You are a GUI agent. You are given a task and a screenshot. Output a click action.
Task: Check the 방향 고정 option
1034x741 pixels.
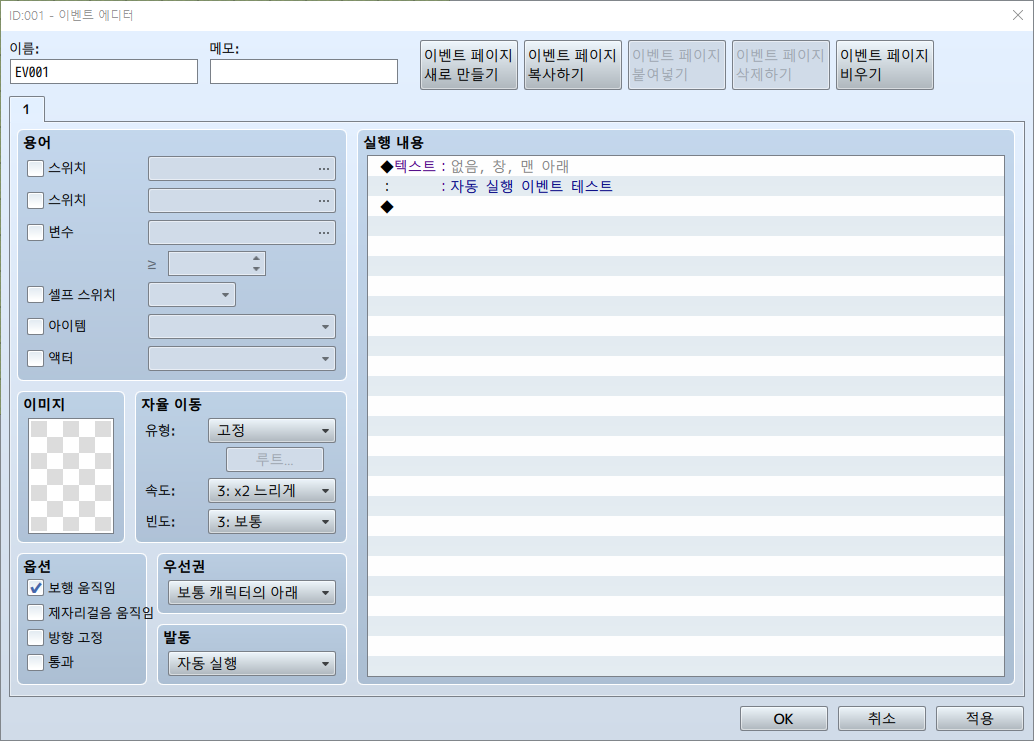(x=36, y=637)
